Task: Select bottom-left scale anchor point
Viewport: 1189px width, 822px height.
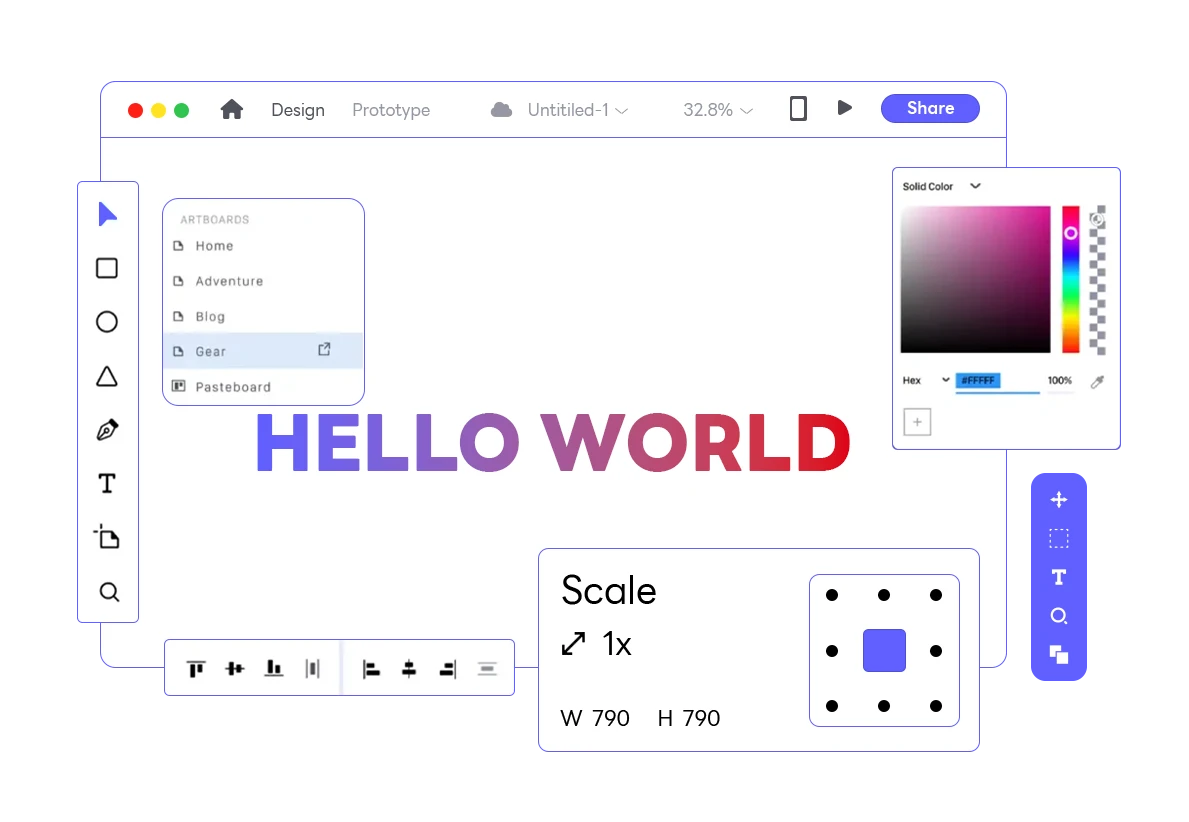Action: click(x=832, y=706)
